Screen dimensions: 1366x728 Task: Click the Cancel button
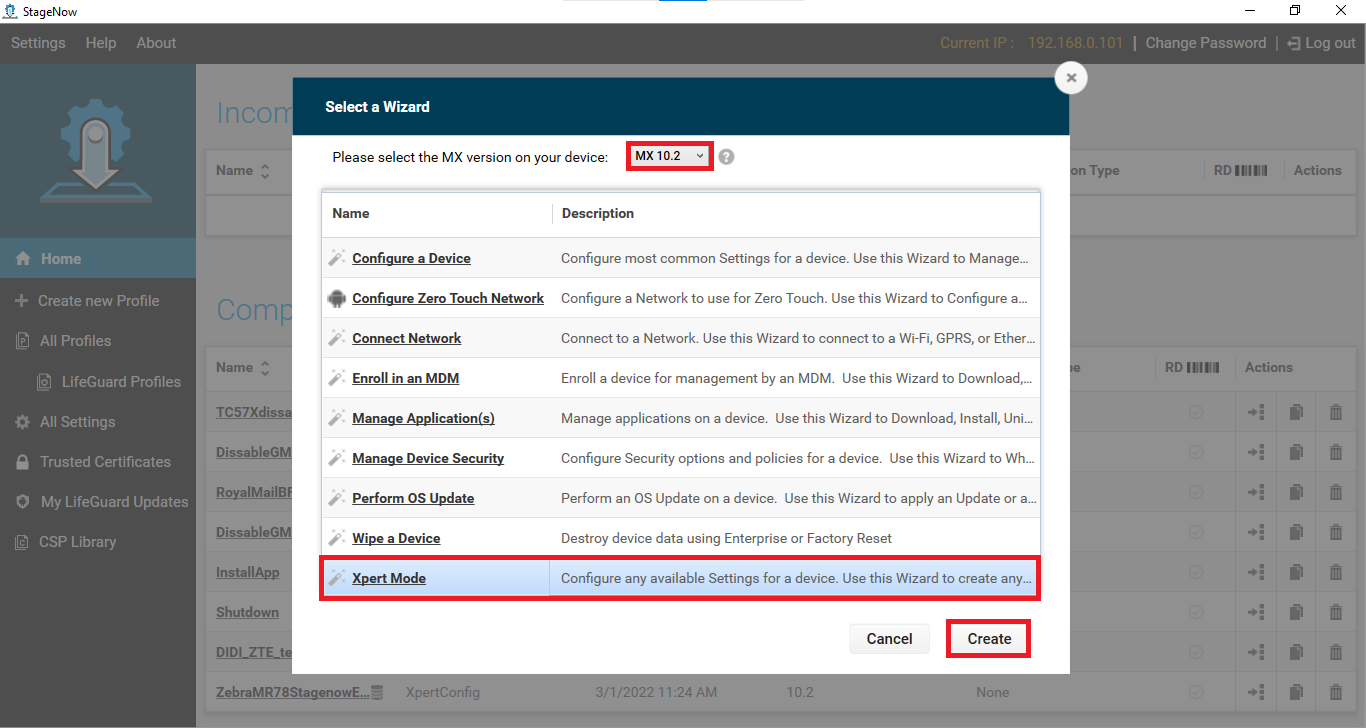coord(889,639)
